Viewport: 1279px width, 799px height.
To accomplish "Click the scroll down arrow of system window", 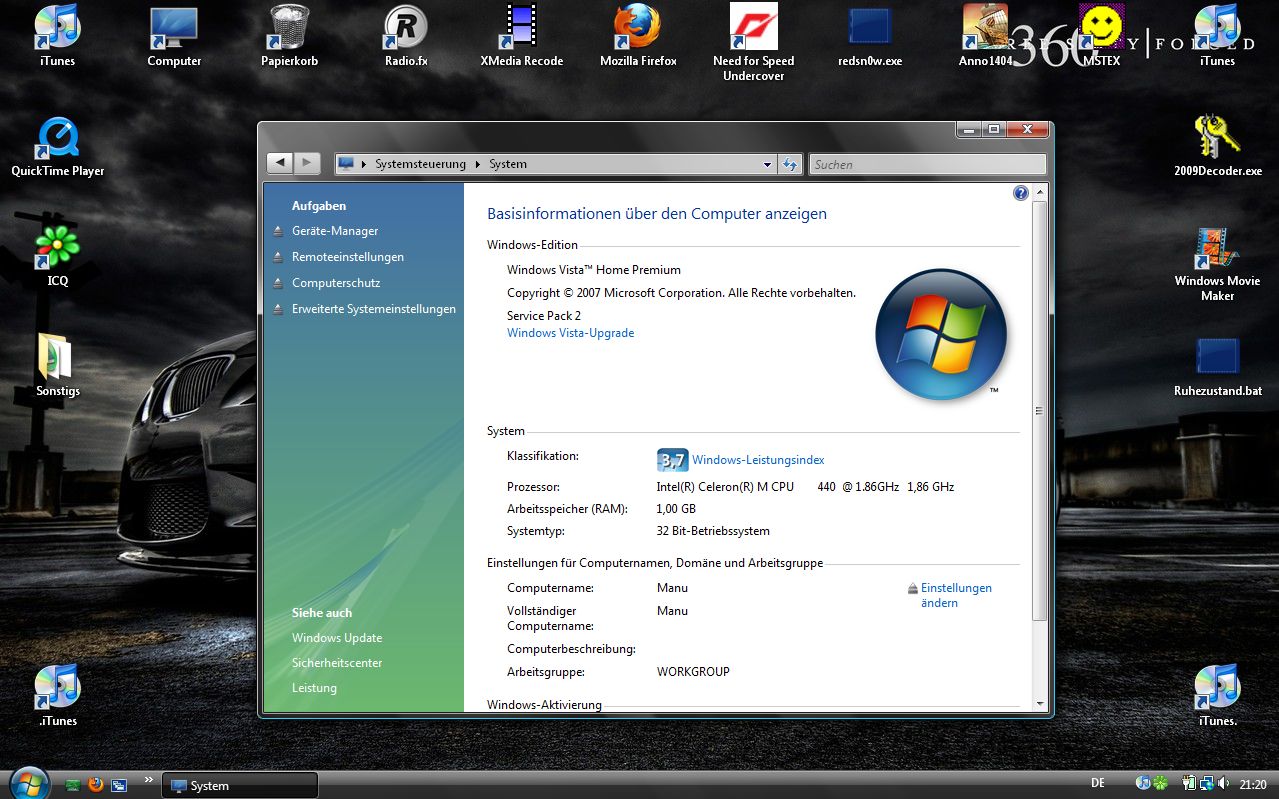I will [x=1040, y=704].
